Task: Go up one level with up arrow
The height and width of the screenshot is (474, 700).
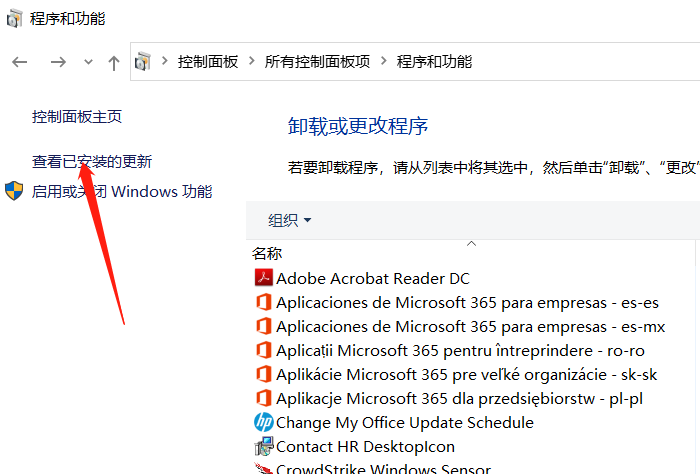Action: pyautogui.click(x=113, y=62)
